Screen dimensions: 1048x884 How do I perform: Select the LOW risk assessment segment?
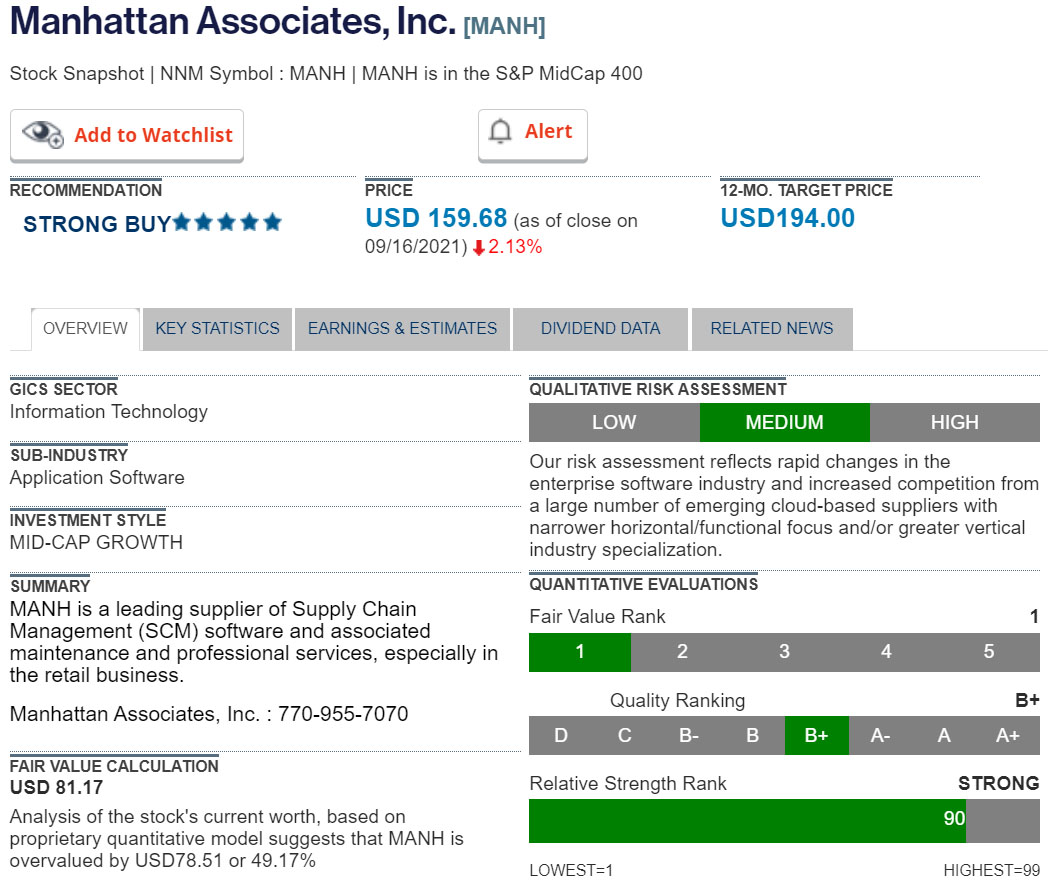click(613, 423)
